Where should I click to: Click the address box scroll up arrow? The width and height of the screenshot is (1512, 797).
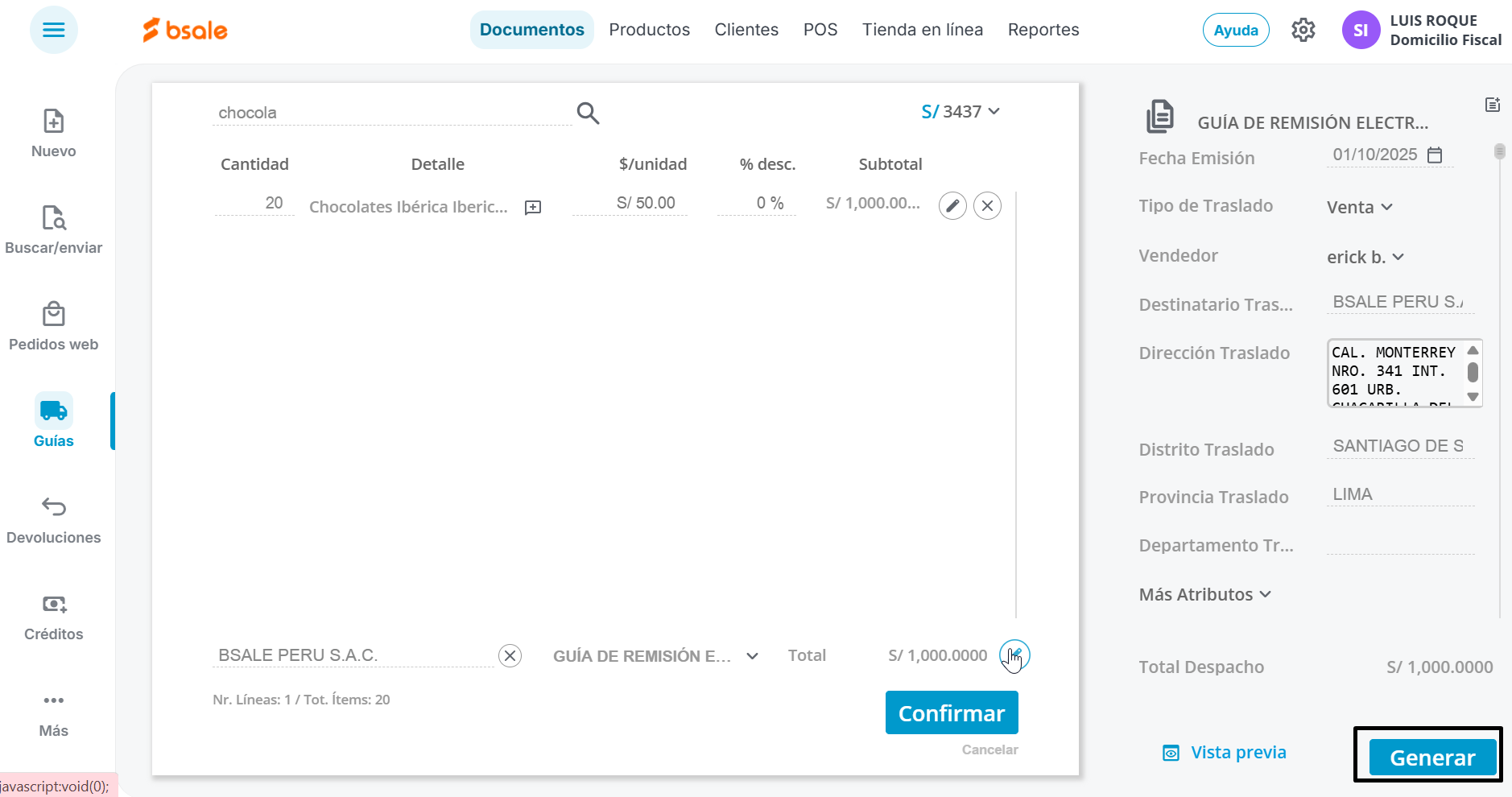(x=1473, y=350)
